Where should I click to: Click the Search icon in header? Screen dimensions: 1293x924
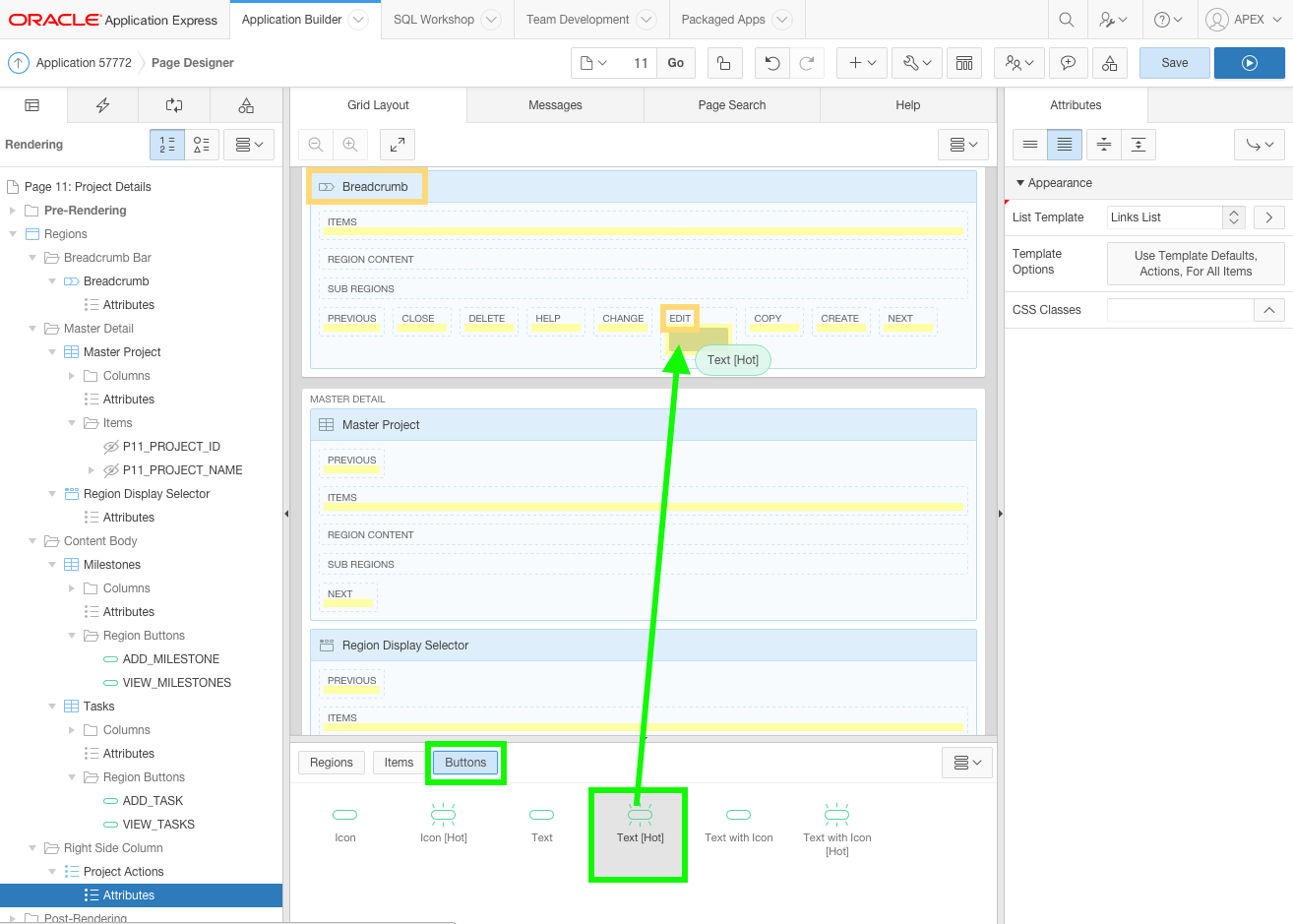[1066, 20]
